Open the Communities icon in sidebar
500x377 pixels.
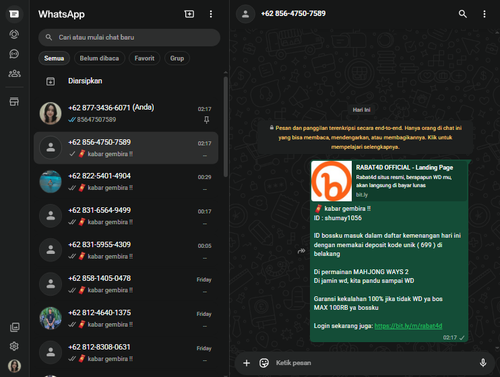pyautogui.click(x=14, y=73)
